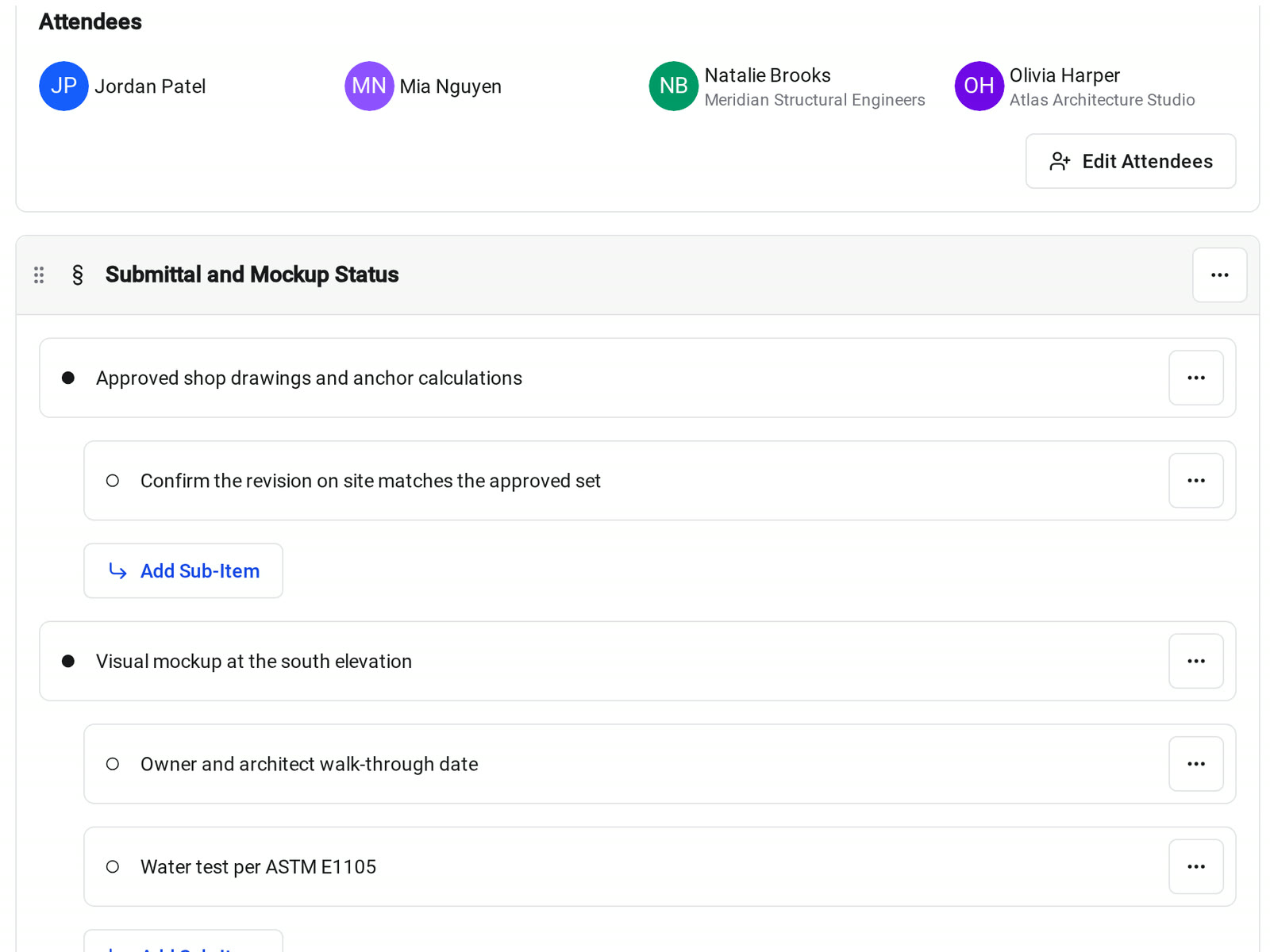Select 'Water test per ASTM E1105' text
Image resolution: width=1270 pixels, height=952 pixels.
[258, 867]
